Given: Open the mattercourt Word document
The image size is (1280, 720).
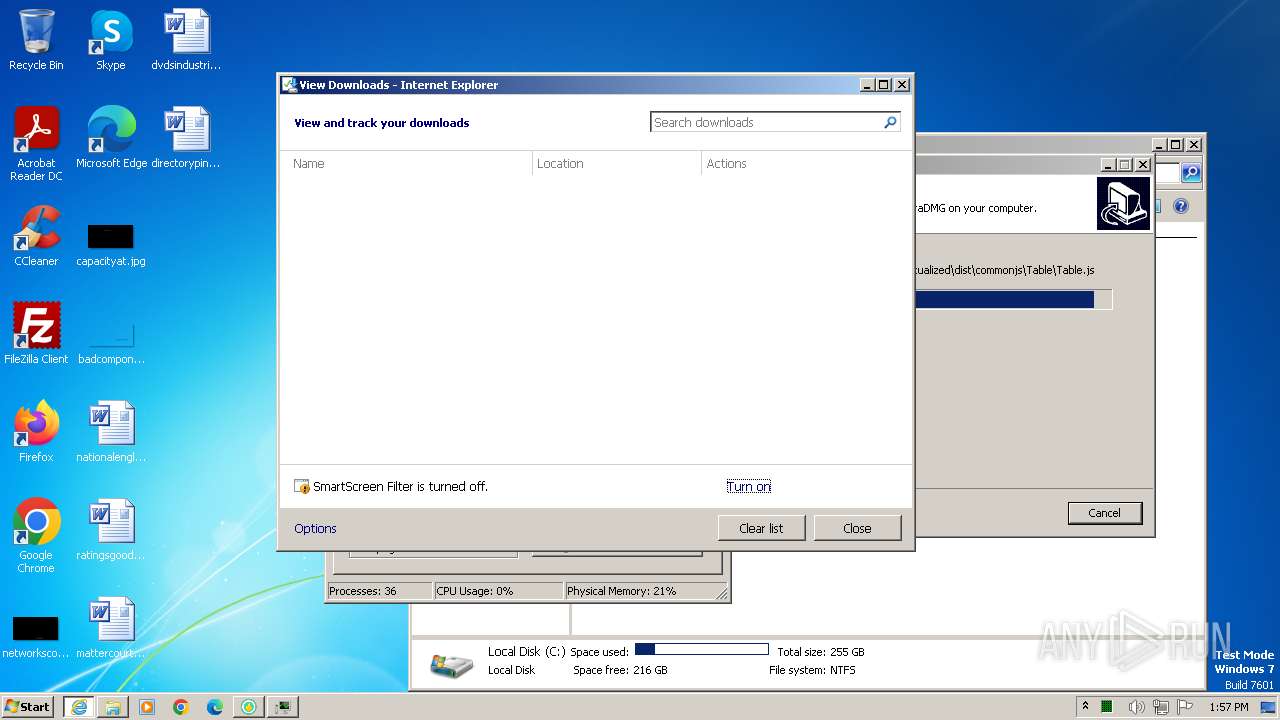Looking at the screenshot, I should (111, 628).
